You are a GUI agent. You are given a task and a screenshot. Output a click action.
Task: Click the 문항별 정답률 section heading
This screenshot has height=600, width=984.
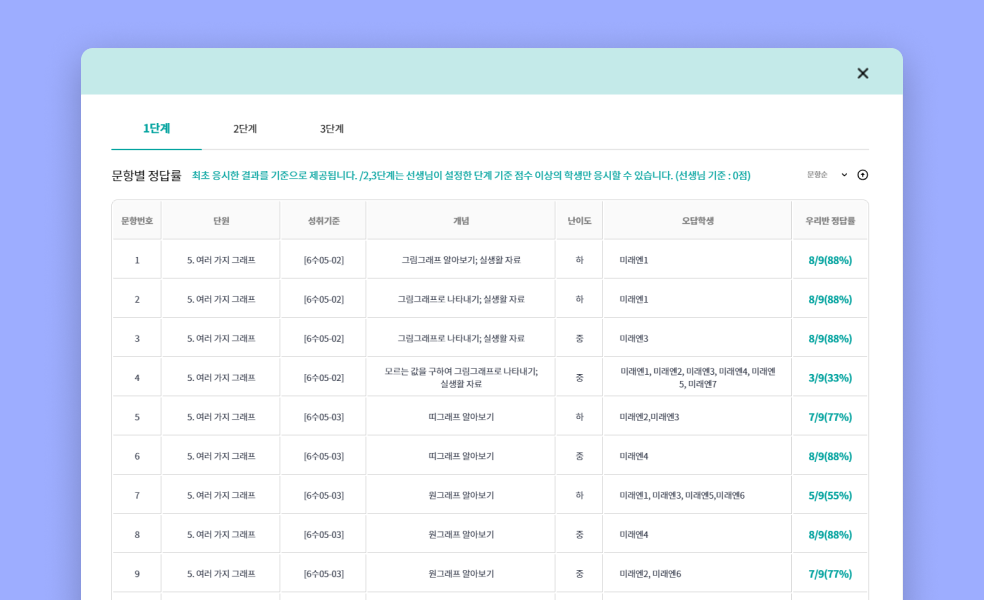147,176
